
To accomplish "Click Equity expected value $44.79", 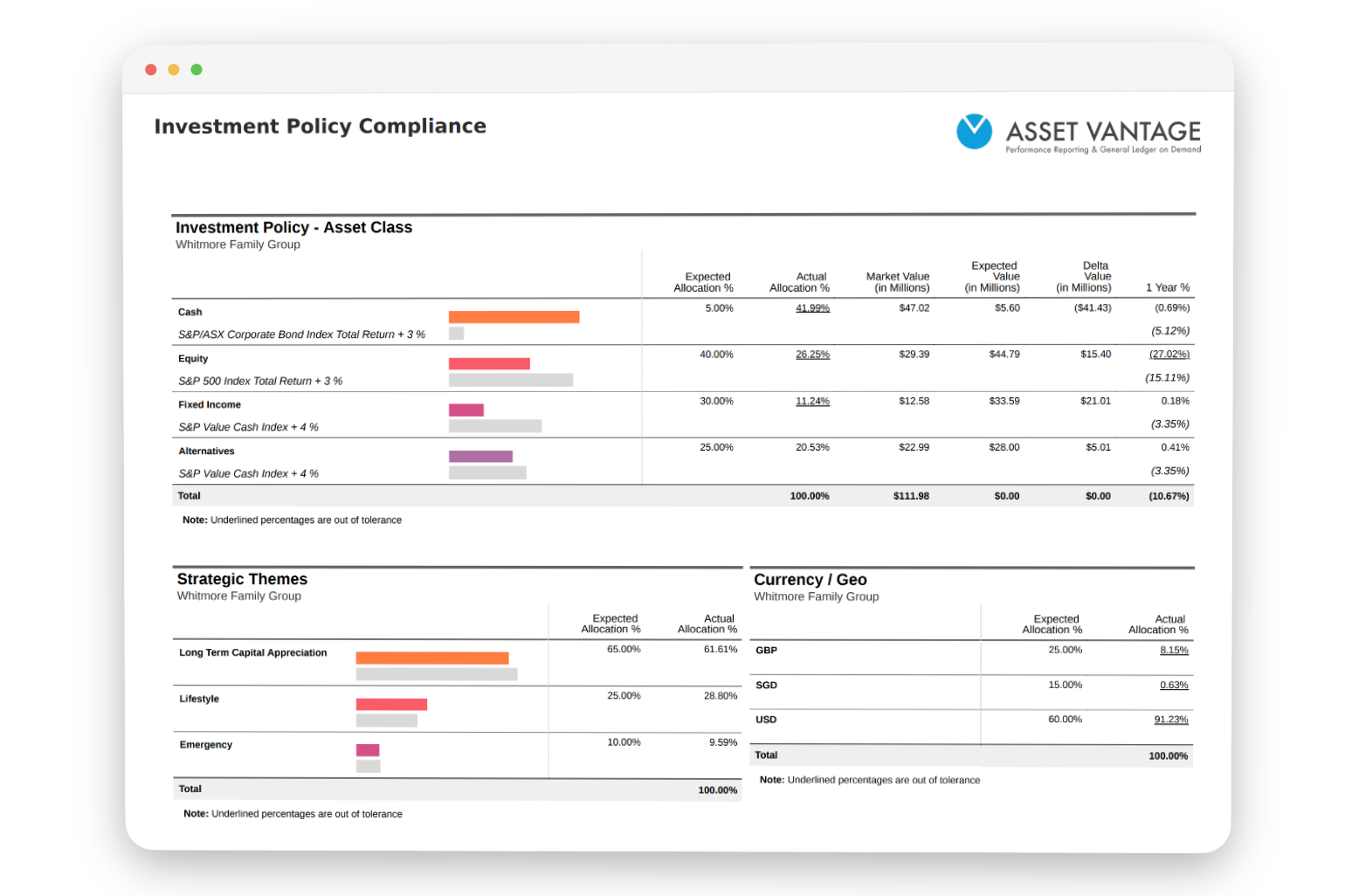I will 1004,355.
